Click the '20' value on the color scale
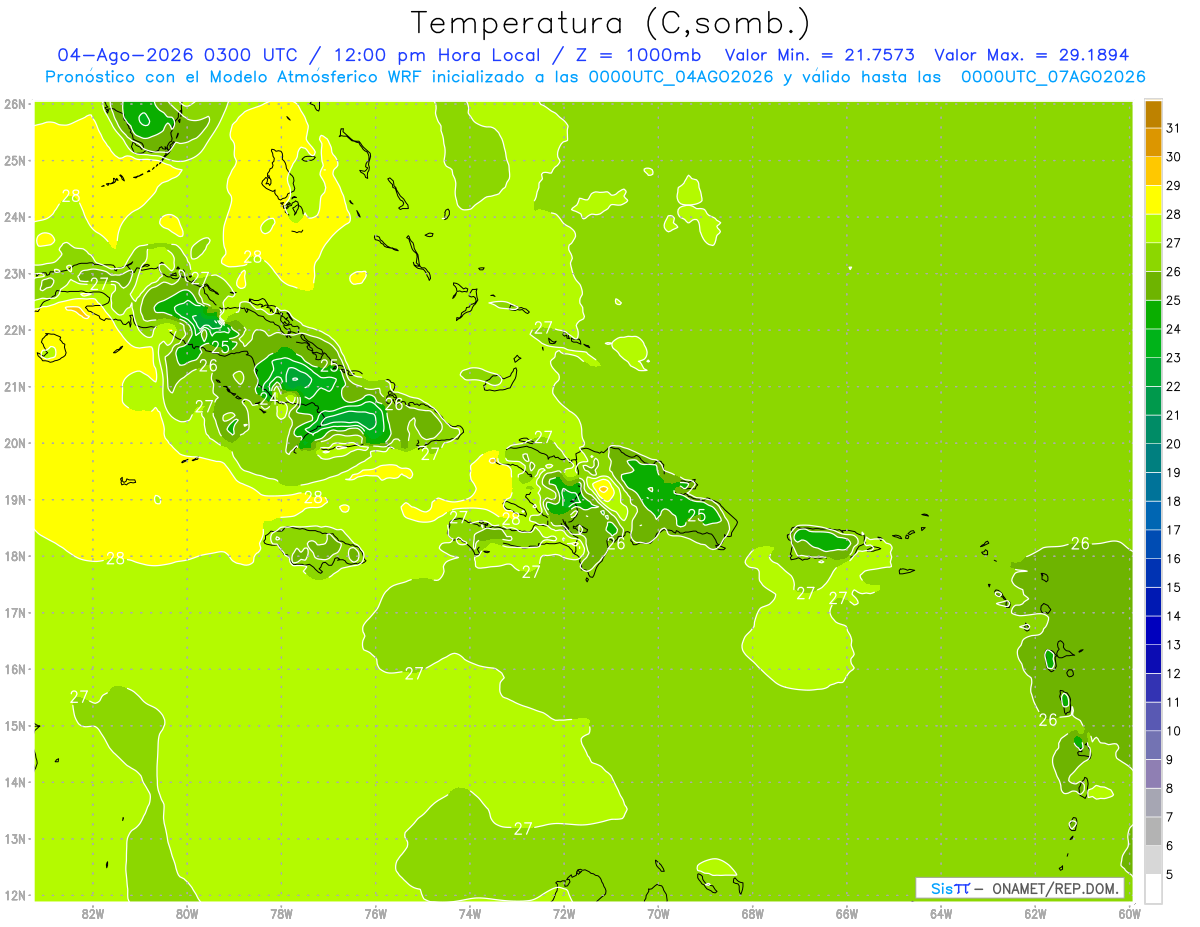The width and height of the screenshot is (1200, 927). 1173,444
